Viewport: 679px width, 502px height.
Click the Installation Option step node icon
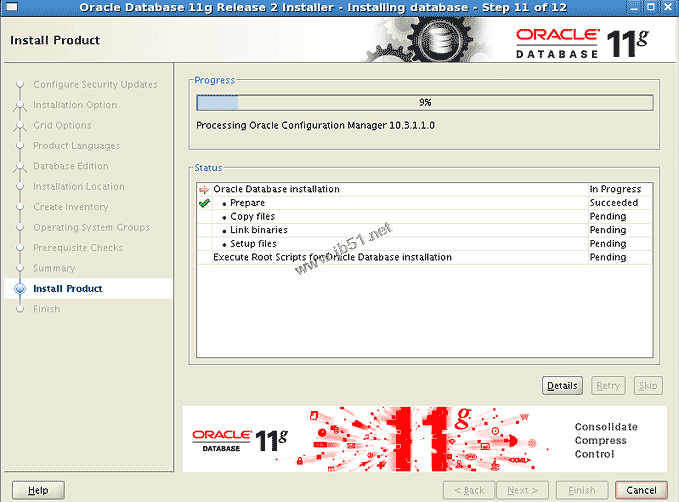point(20,106)
